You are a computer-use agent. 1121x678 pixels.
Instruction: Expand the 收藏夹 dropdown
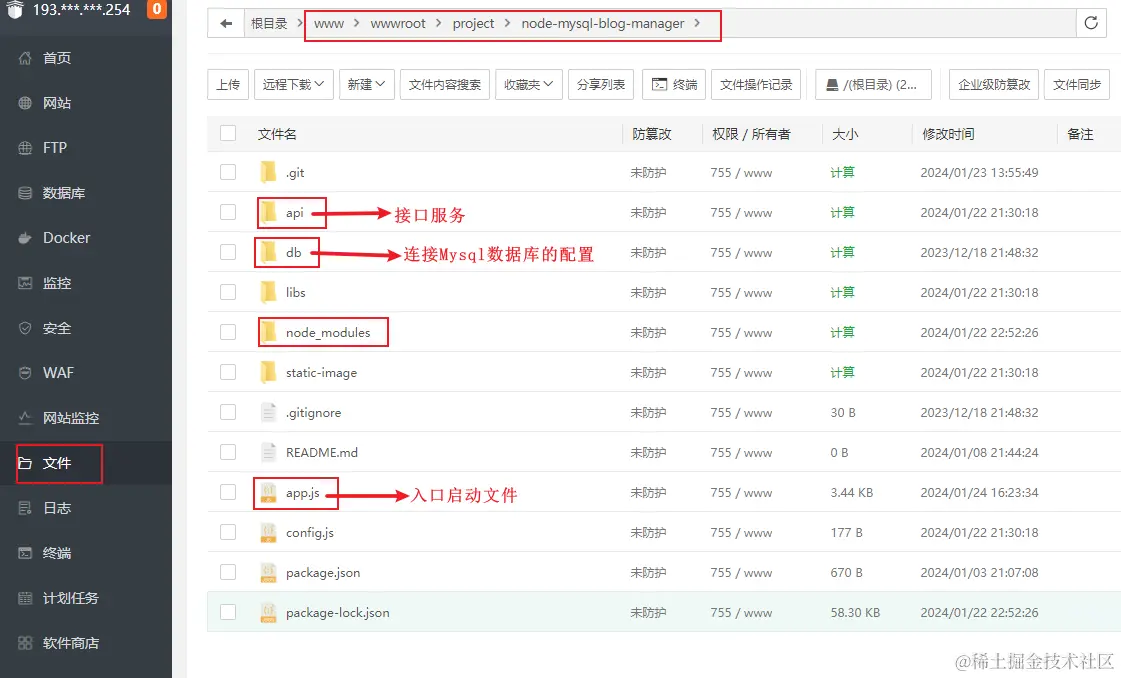point(529,84)
